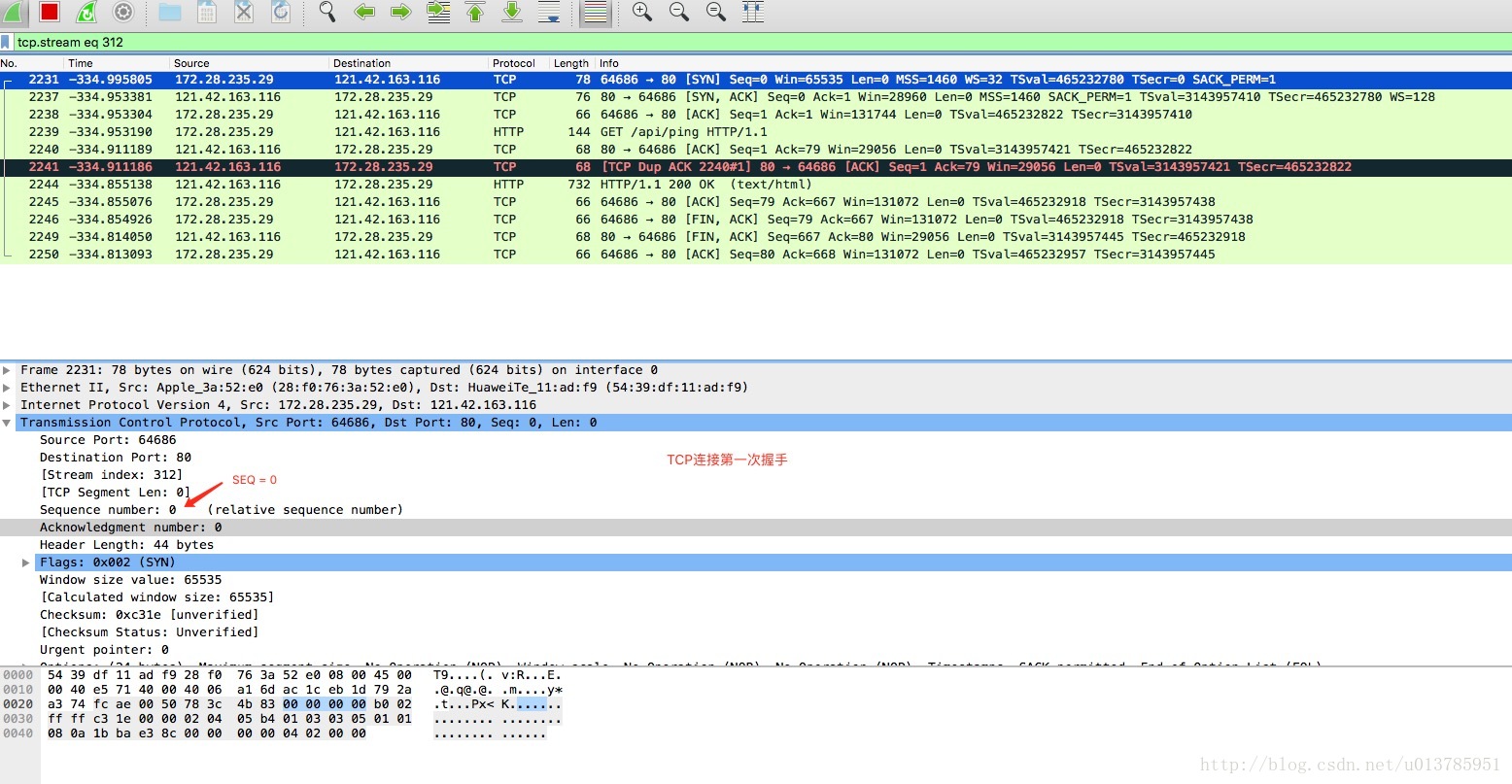Save the capture file
This screenshot has width=1512, height=784.
(x=207, y=12)
